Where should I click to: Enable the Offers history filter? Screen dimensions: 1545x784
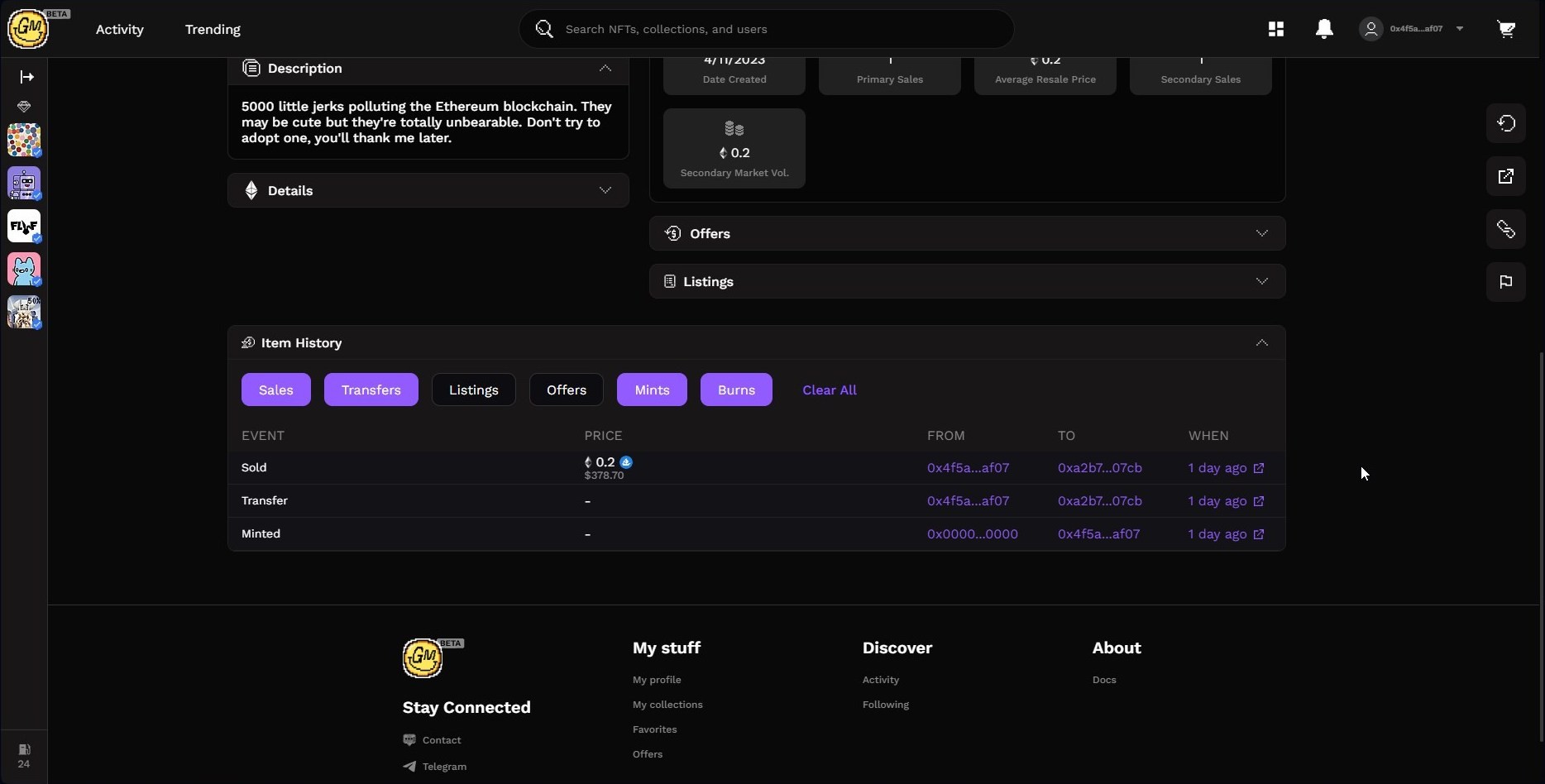(567, 390)
